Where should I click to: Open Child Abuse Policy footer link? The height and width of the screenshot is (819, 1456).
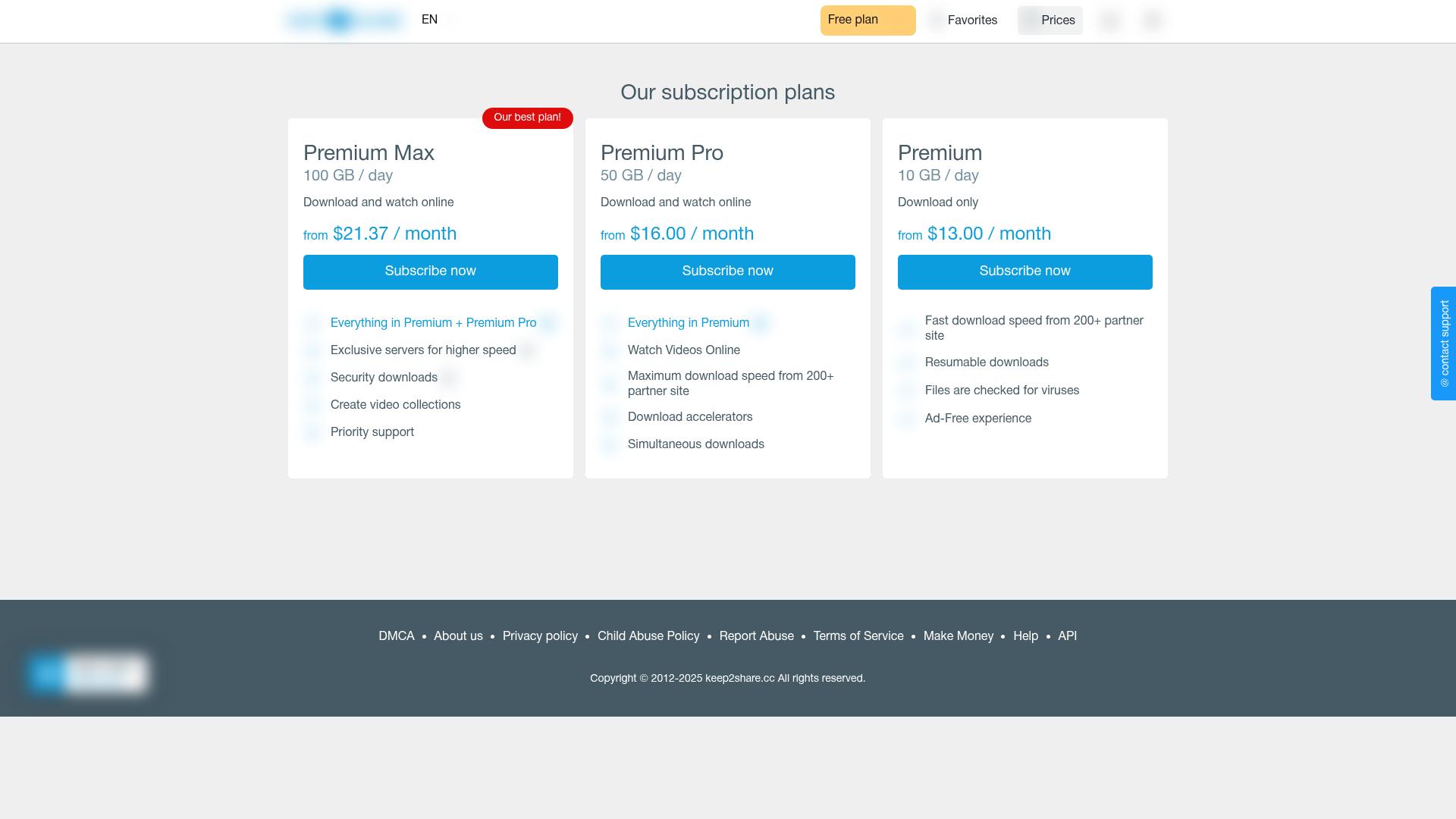pyautogui.click(x=648, y=636)
